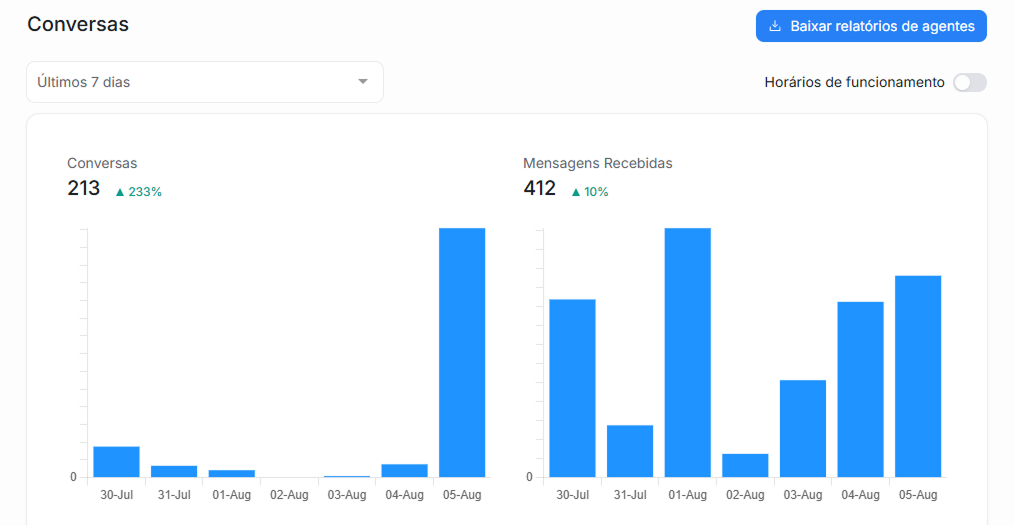Click the 30-Jul bar in Conversas chart
The width and height of the screenshot is (1014, 525).
(116, 462)
